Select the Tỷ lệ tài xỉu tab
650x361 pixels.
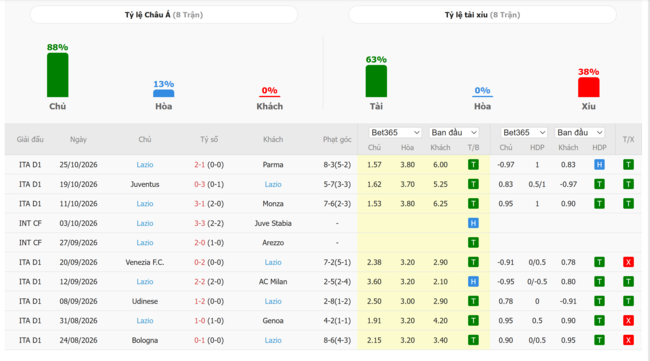point(483,15)
